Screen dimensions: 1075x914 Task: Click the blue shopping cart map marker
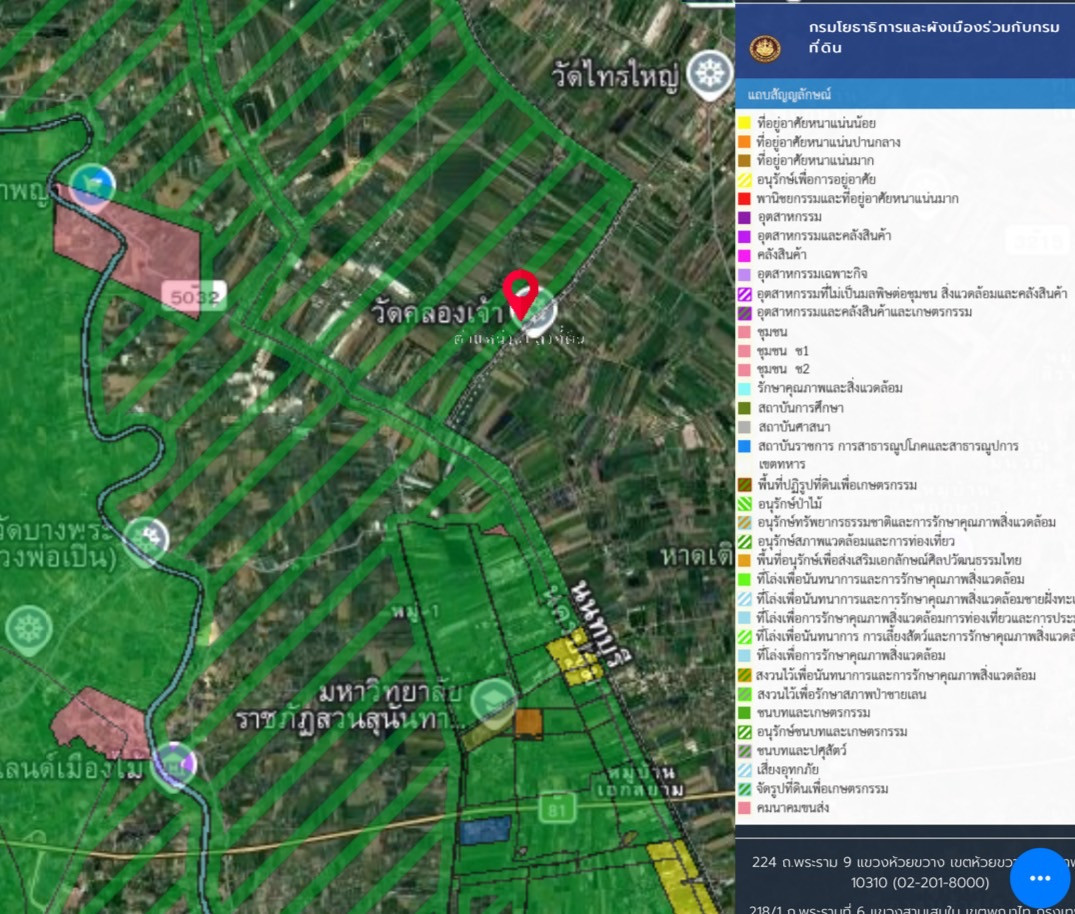[x=93, y=186]
